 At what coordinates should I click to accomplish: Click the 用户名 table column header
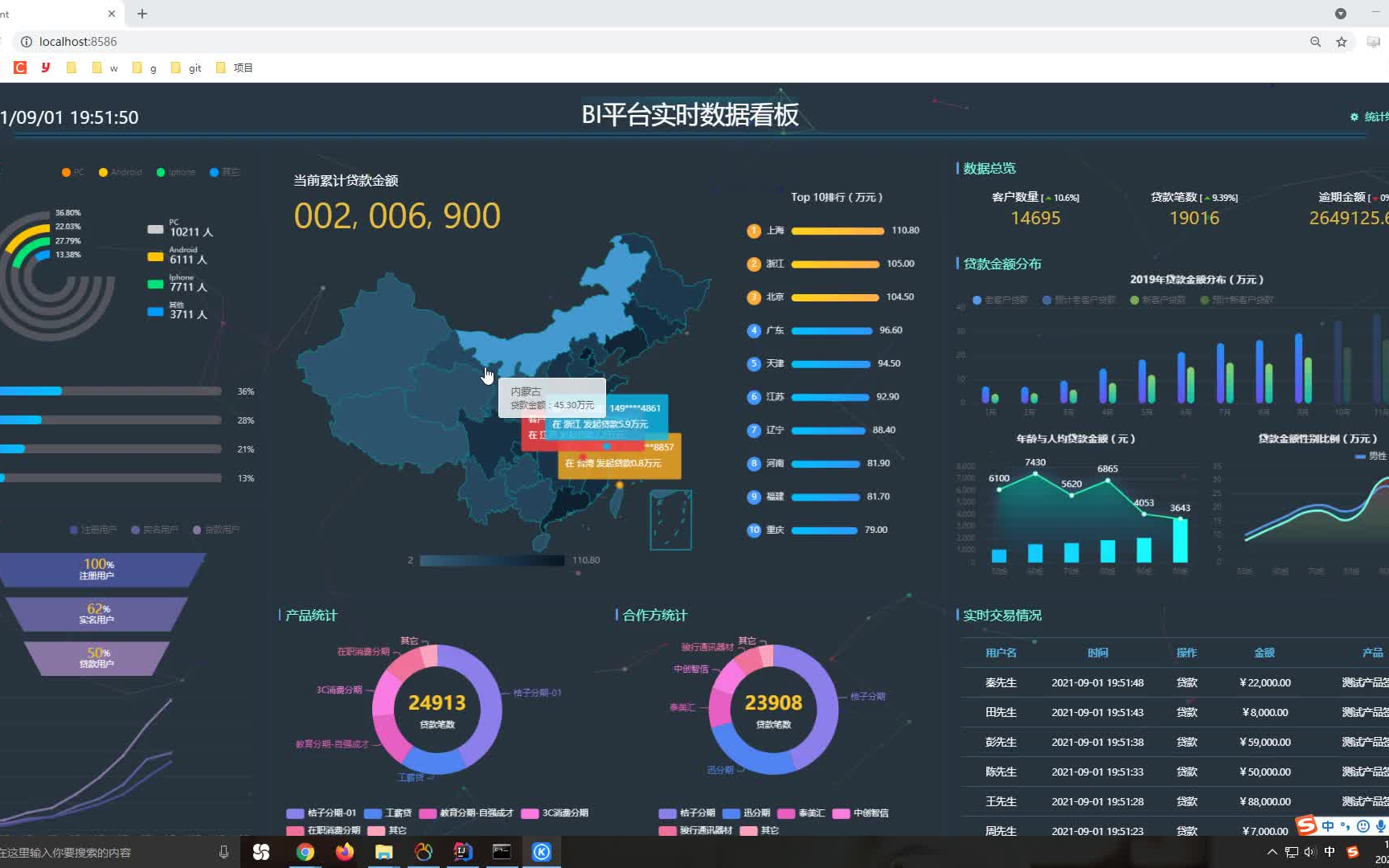click(x=1001, y=653)
